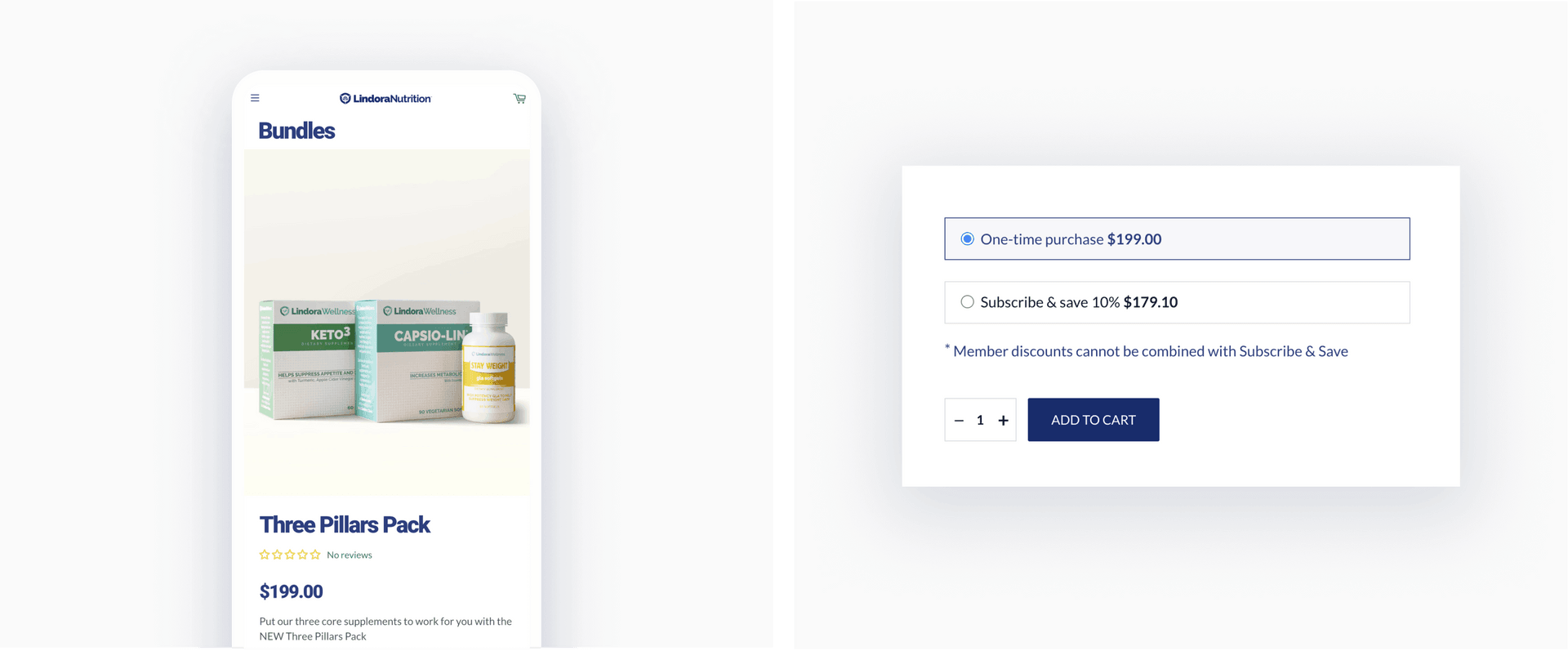Select the One-time purchase radio button
The width and height of the screenshot is (1568, 651).
click(x=967, y=239)
